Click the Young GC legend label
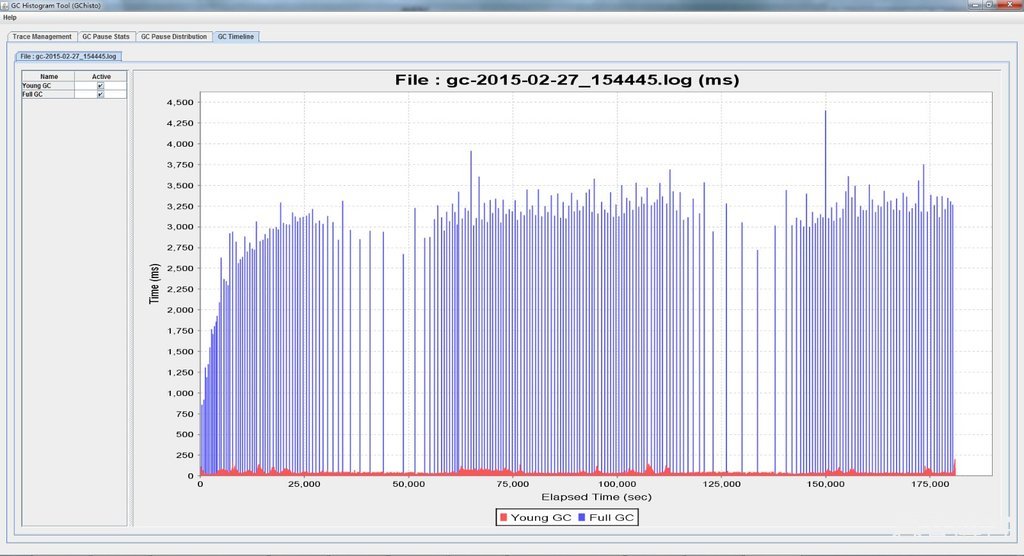Image resolution: width=1024 pixels, height=556 pixels. pos(541,517)
